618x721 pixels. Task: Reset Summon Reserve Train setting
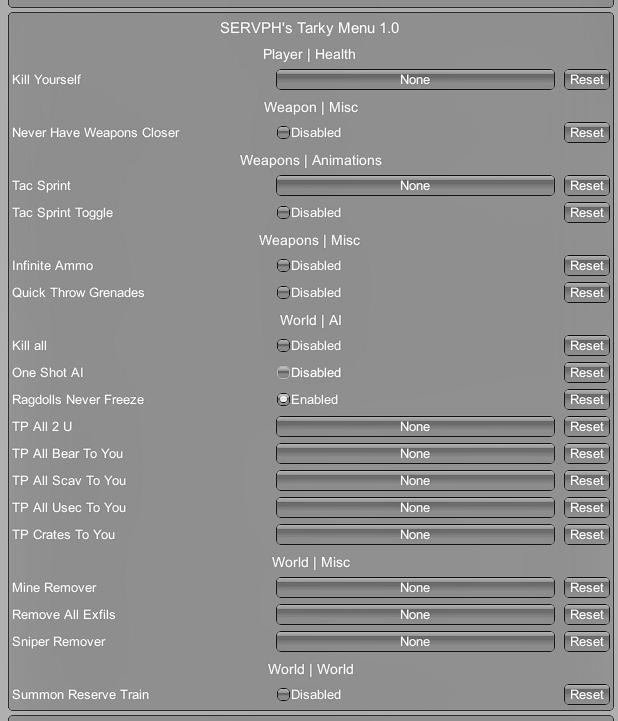(x=586, y=695)
